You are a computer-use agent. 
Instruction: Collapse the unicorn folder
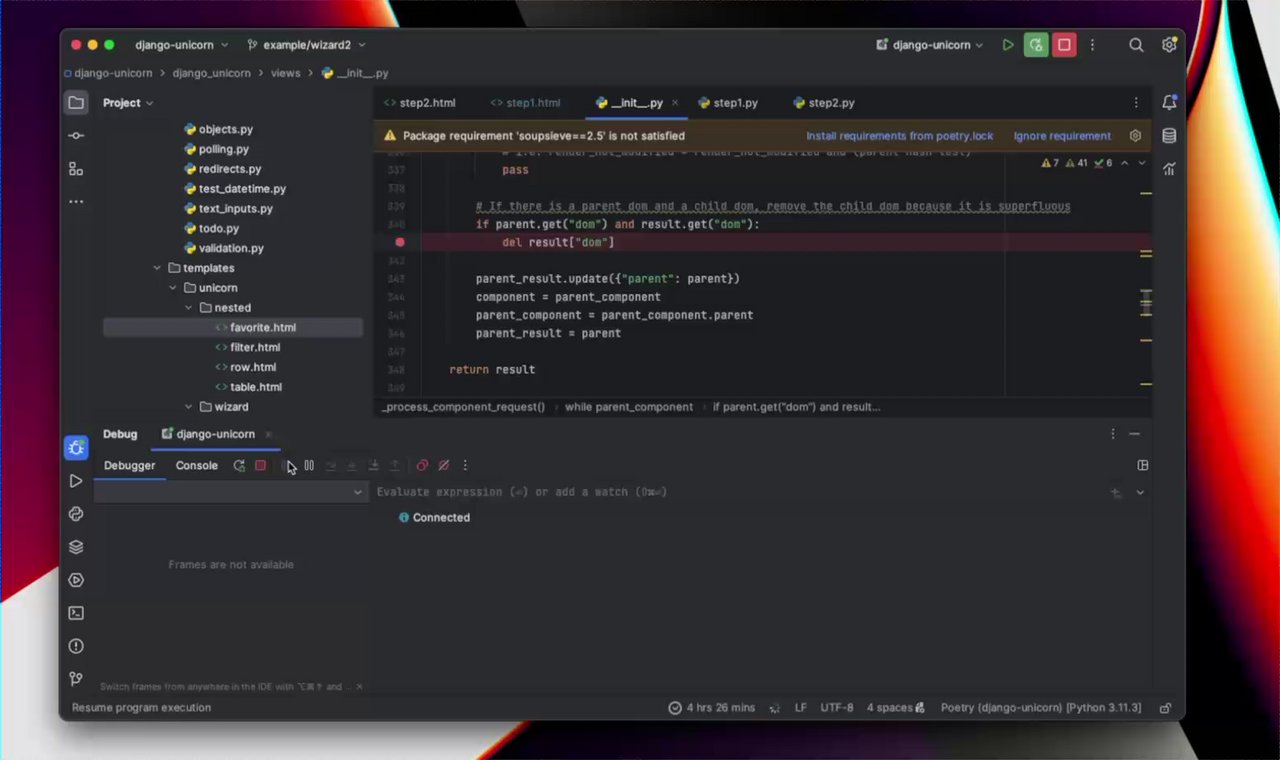pos(172,288)
